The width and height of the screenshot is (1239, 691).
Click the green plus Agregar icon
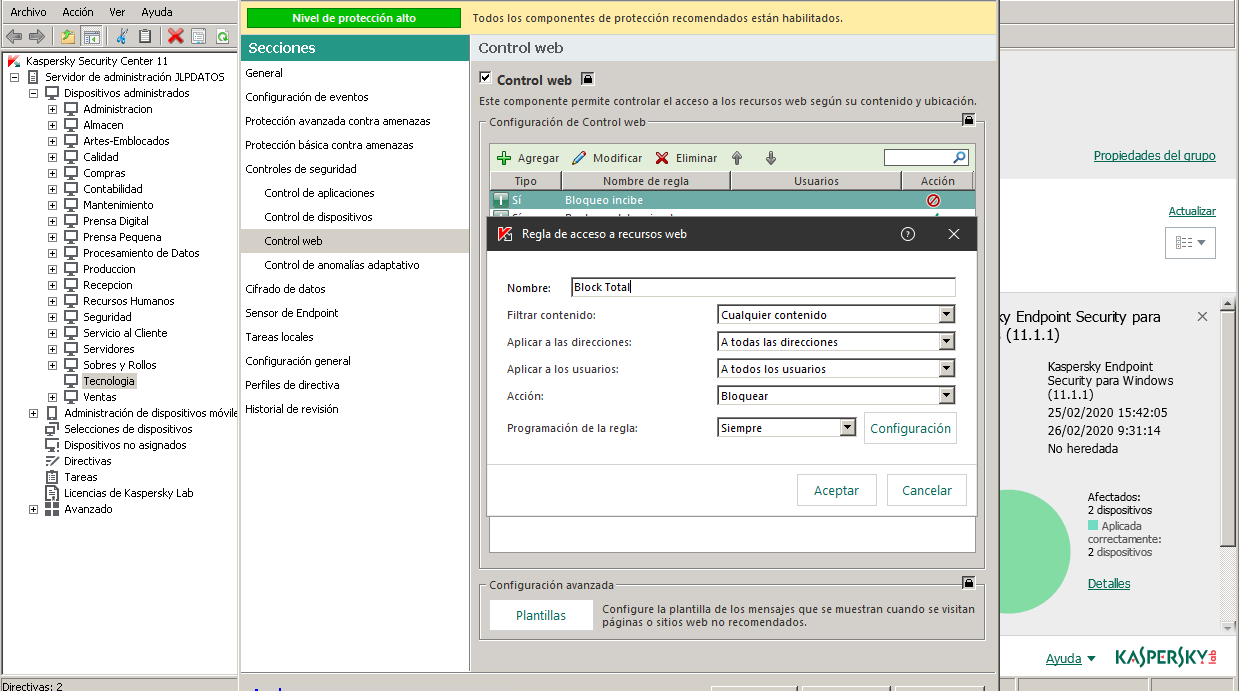click(x=504, y=158)
